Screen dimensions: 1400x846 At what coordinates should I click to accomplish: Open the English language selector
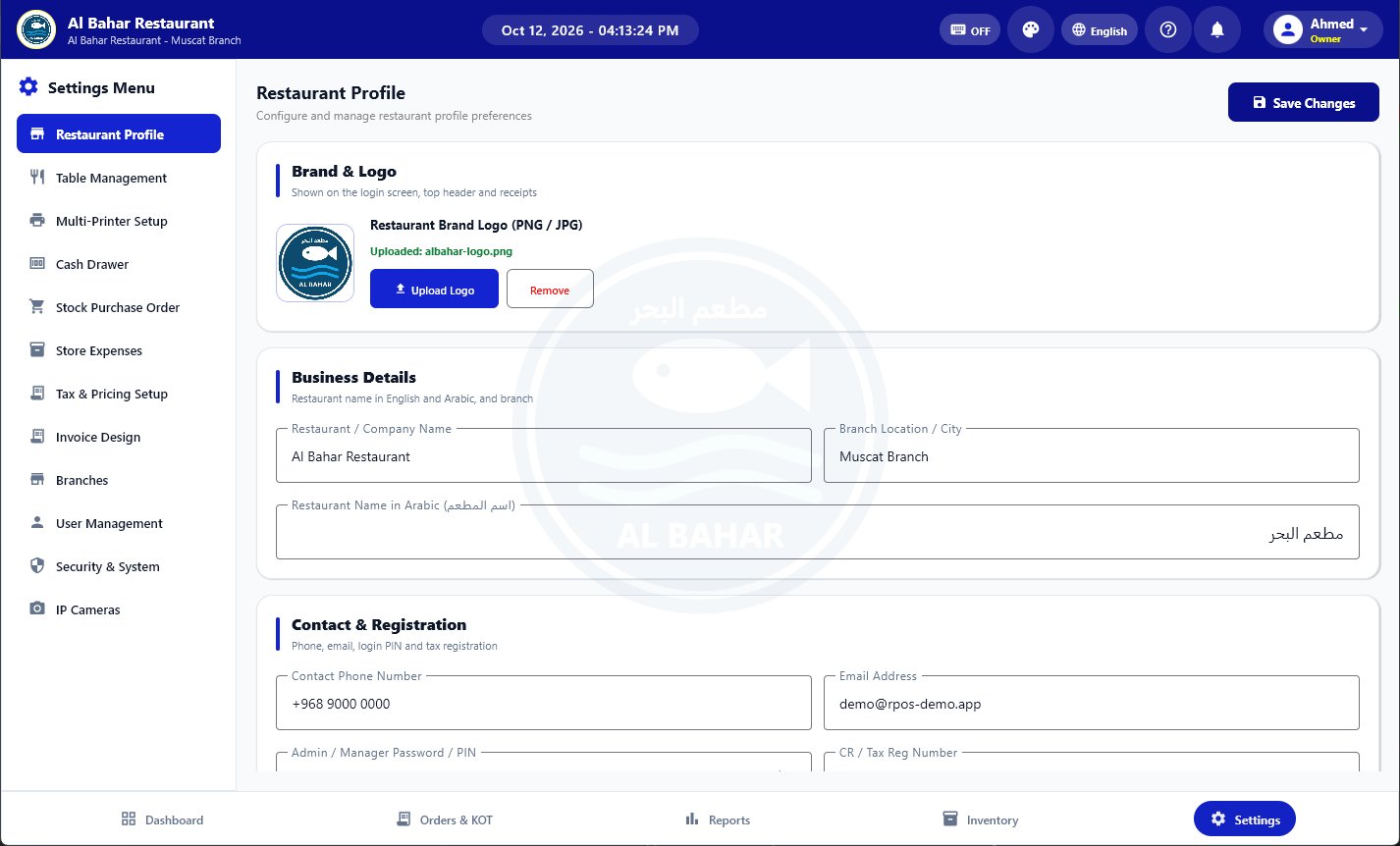1100,30
